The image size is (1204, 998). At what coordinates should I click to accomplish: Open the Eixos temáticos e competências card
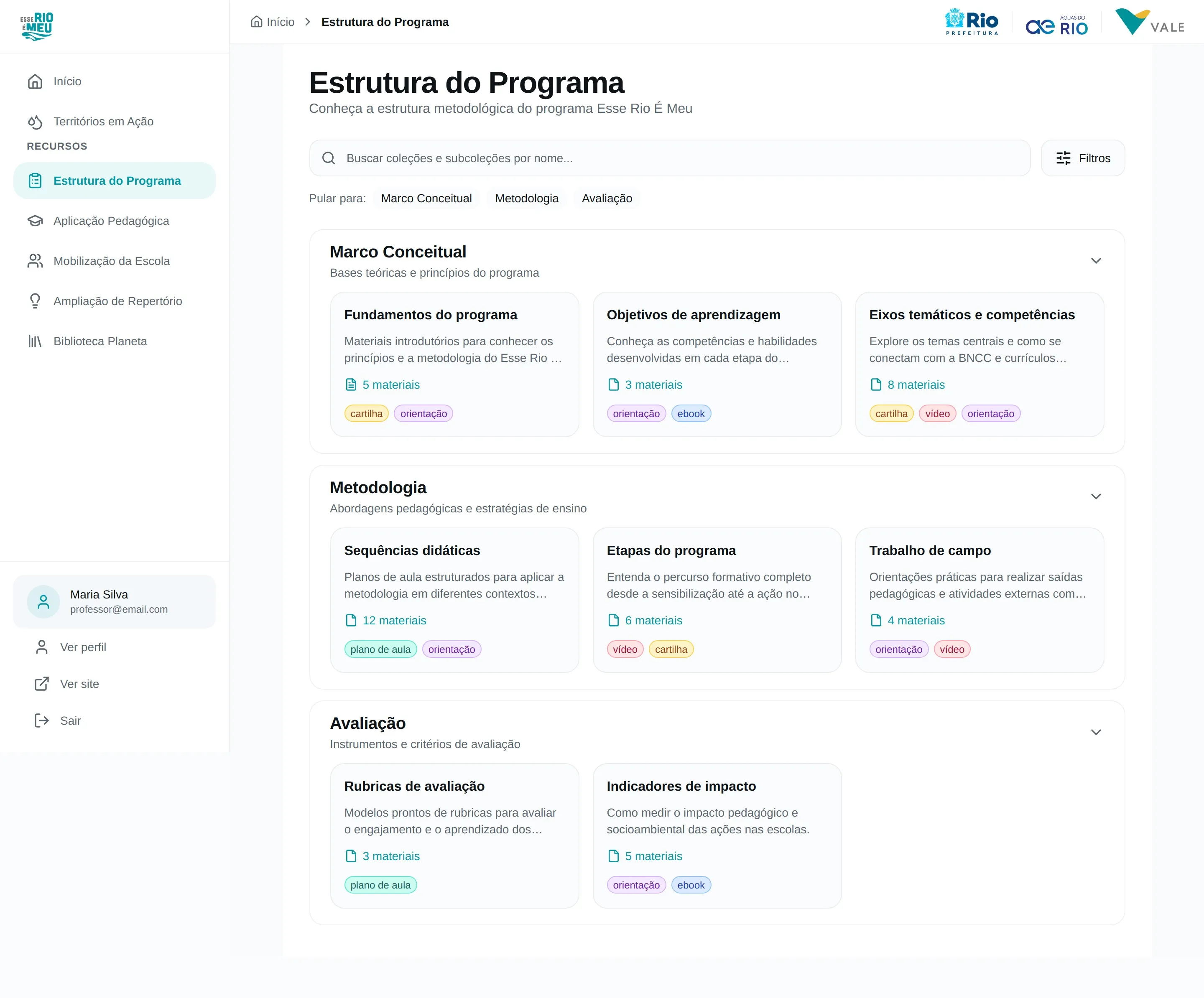click(980, 364)
